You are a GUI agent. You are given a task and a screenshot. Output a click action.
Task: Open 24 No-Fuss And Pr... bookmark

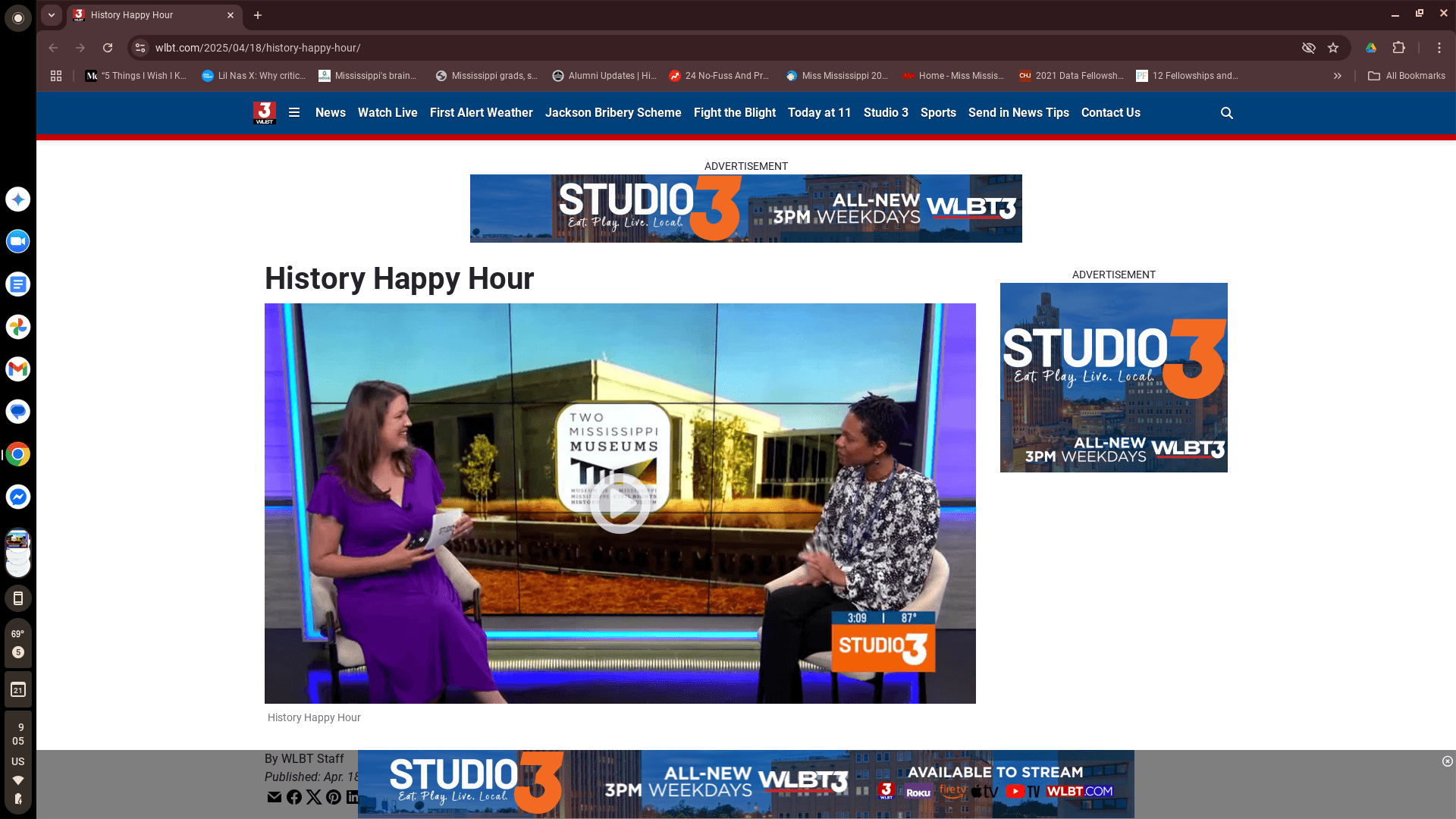(719, 76)
